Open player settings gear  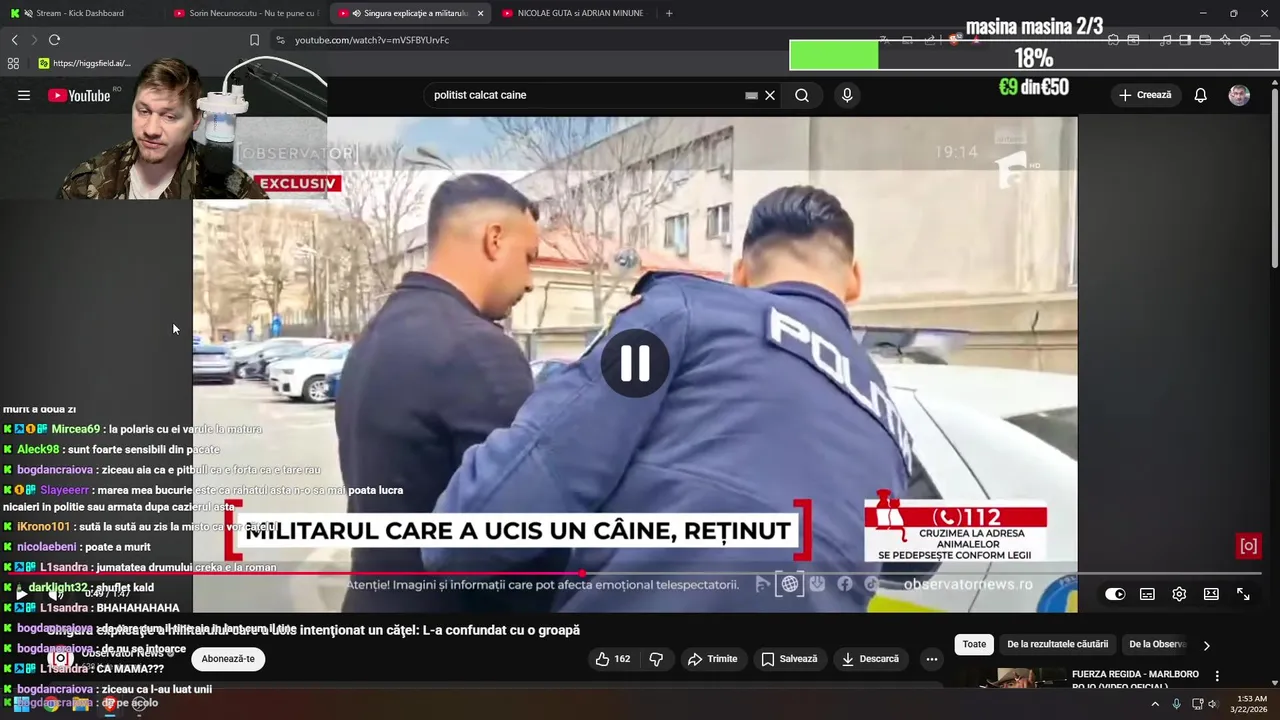[1179, 594]
